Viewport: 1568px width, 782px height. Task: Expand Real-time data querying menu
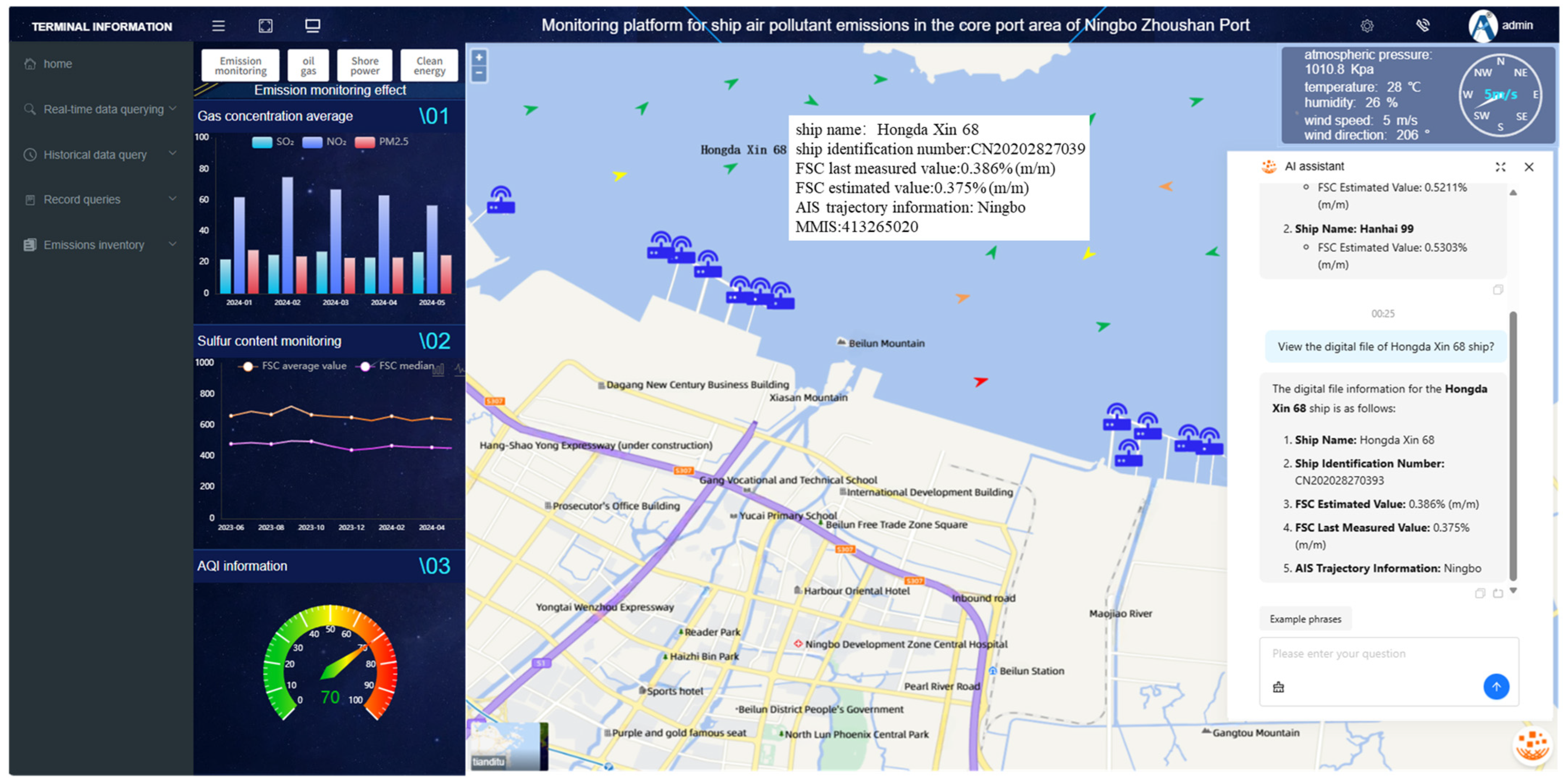click(103, 110)
